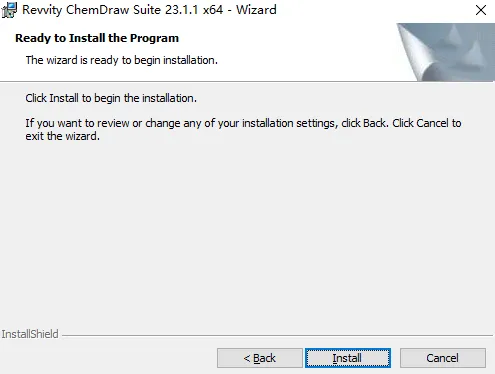Click the header separator line below banner
This screenshot has width=495, height=374.
(247, 81)
